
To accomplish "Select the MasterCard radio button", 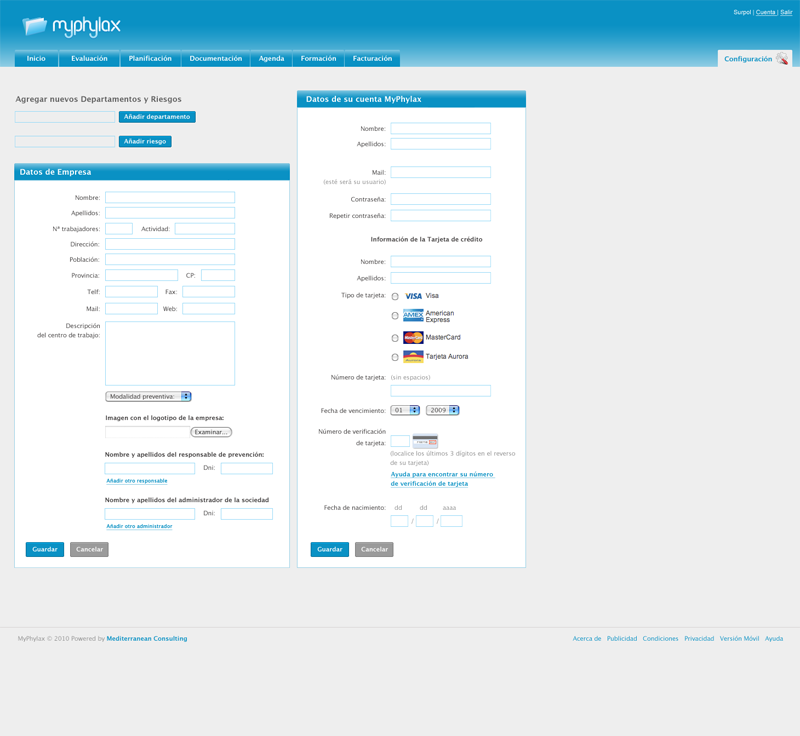I will [x=395, y=339].
